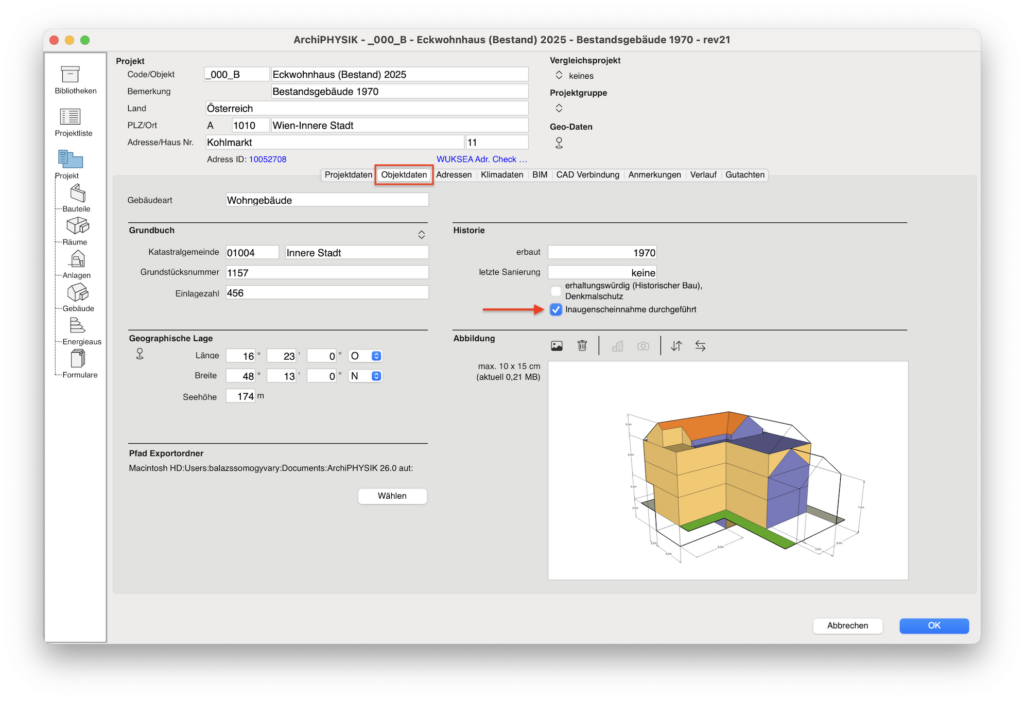Click the 3D building model thumbnail
This screenshot has width=1024, height=701.
(728, 470)
